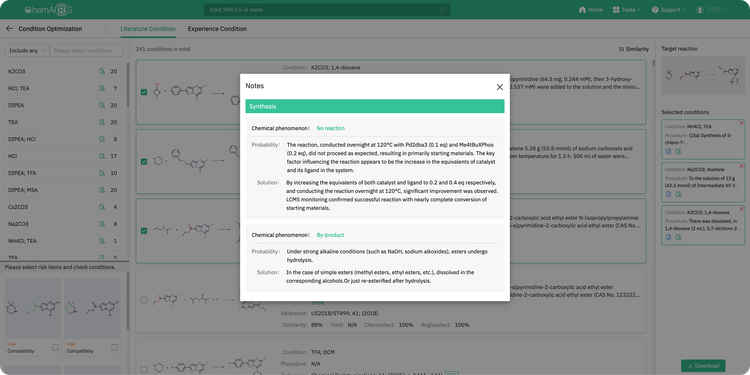Check second Low Compatibility risk checkbox
Screen dimensions: 750x375
(x=115, y=347)
